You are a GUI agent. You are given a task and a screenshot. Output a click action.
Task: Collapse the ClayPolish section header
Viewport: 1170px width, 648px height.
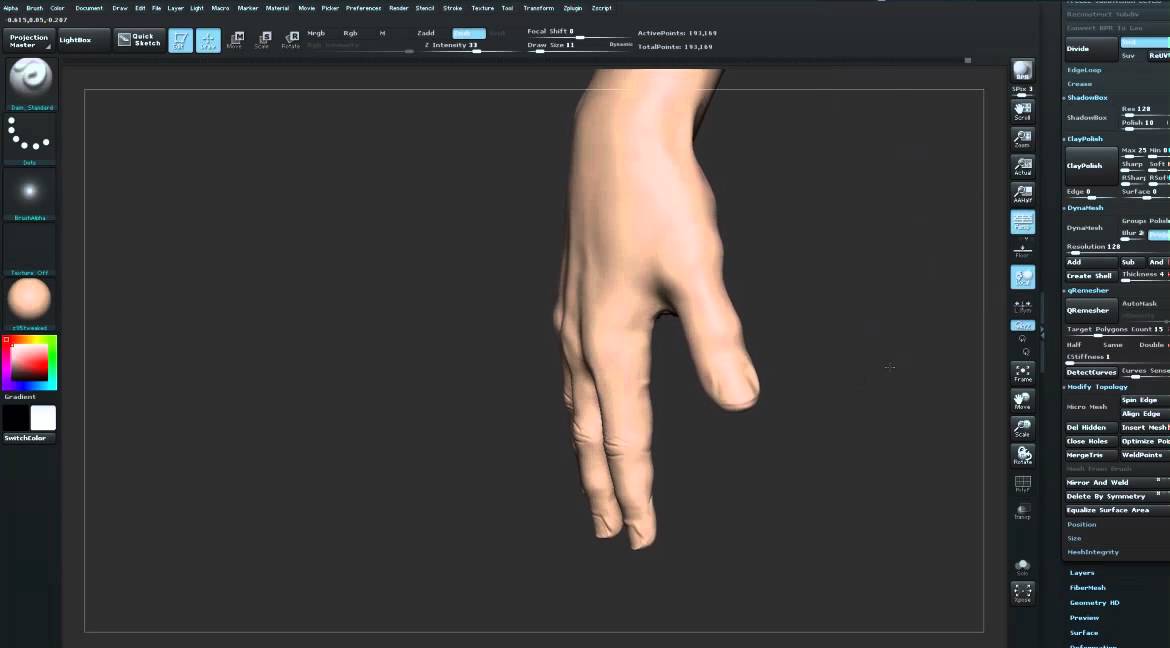pos(1084,139)
